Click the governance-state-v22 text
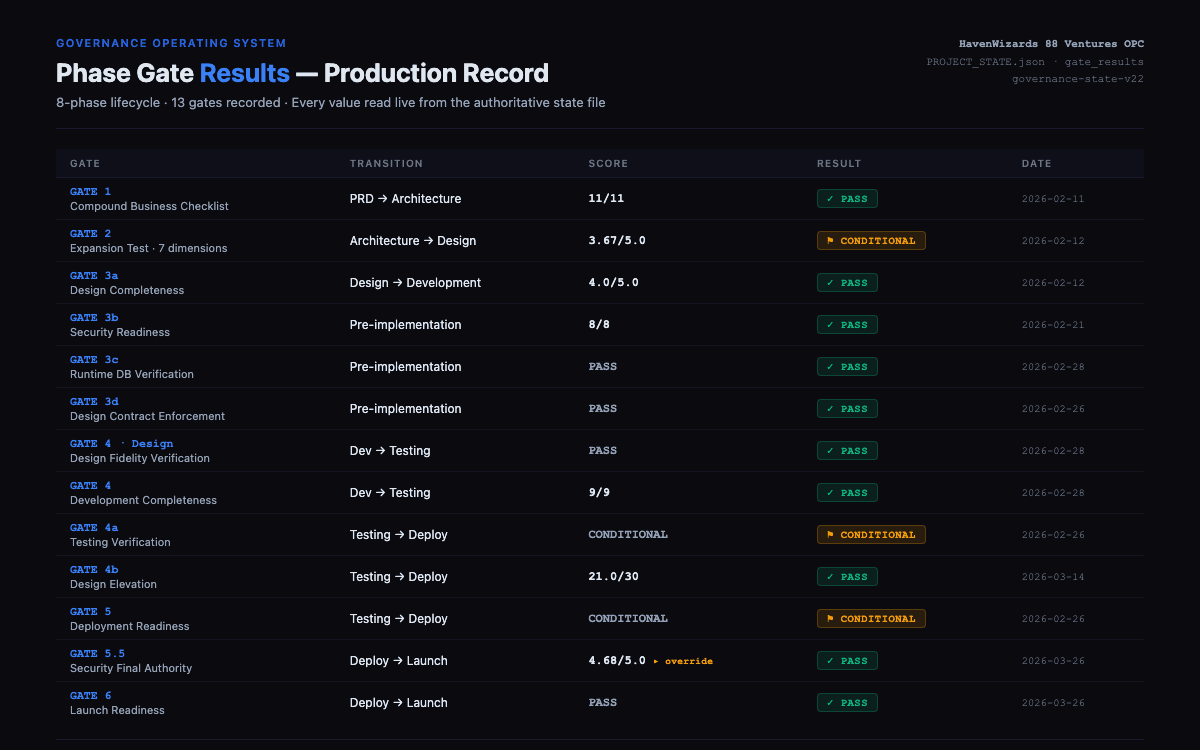The image size is (1200, 750). [1078, 79]
